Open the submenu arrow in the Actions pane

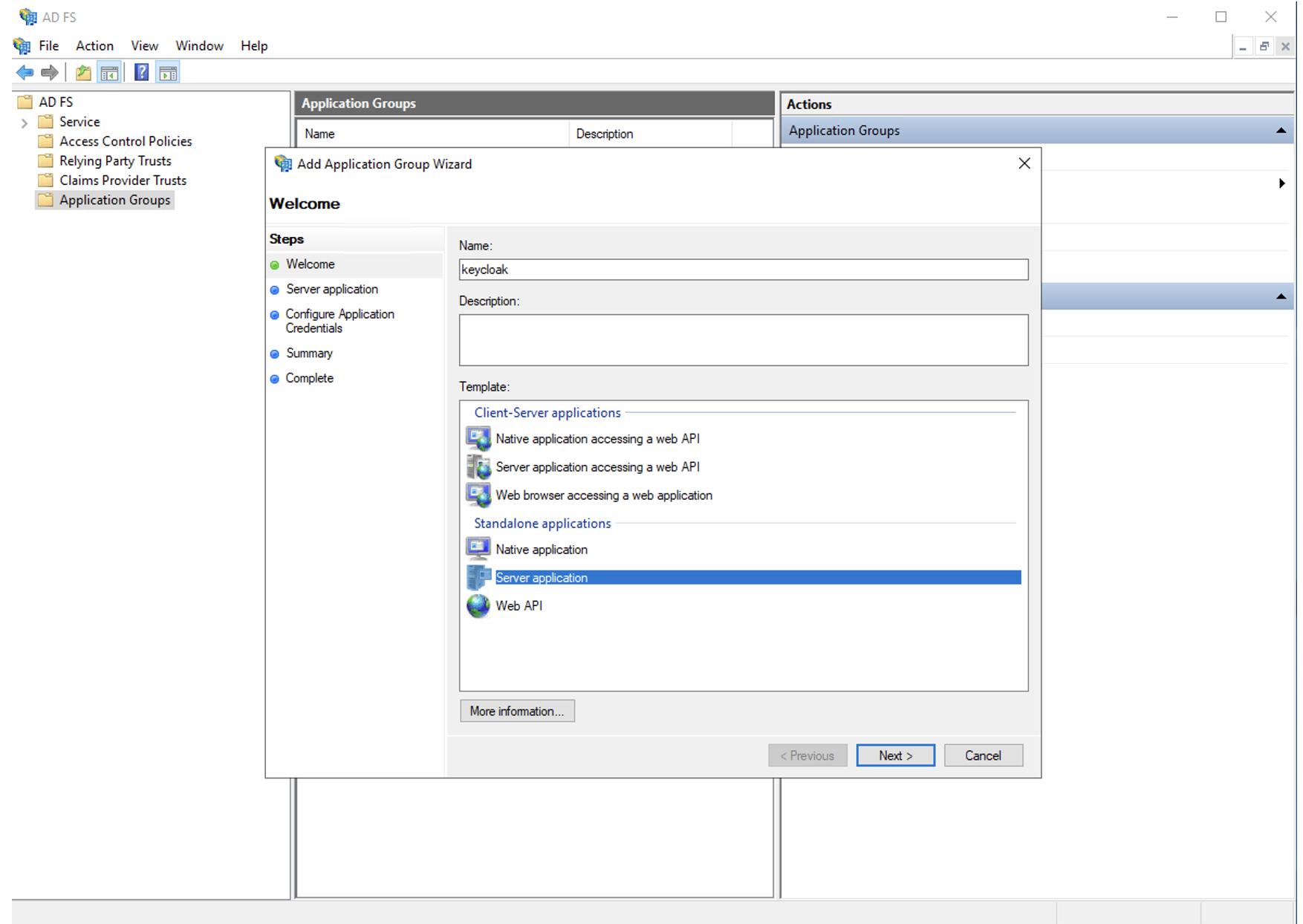(x=1281, y=183)
